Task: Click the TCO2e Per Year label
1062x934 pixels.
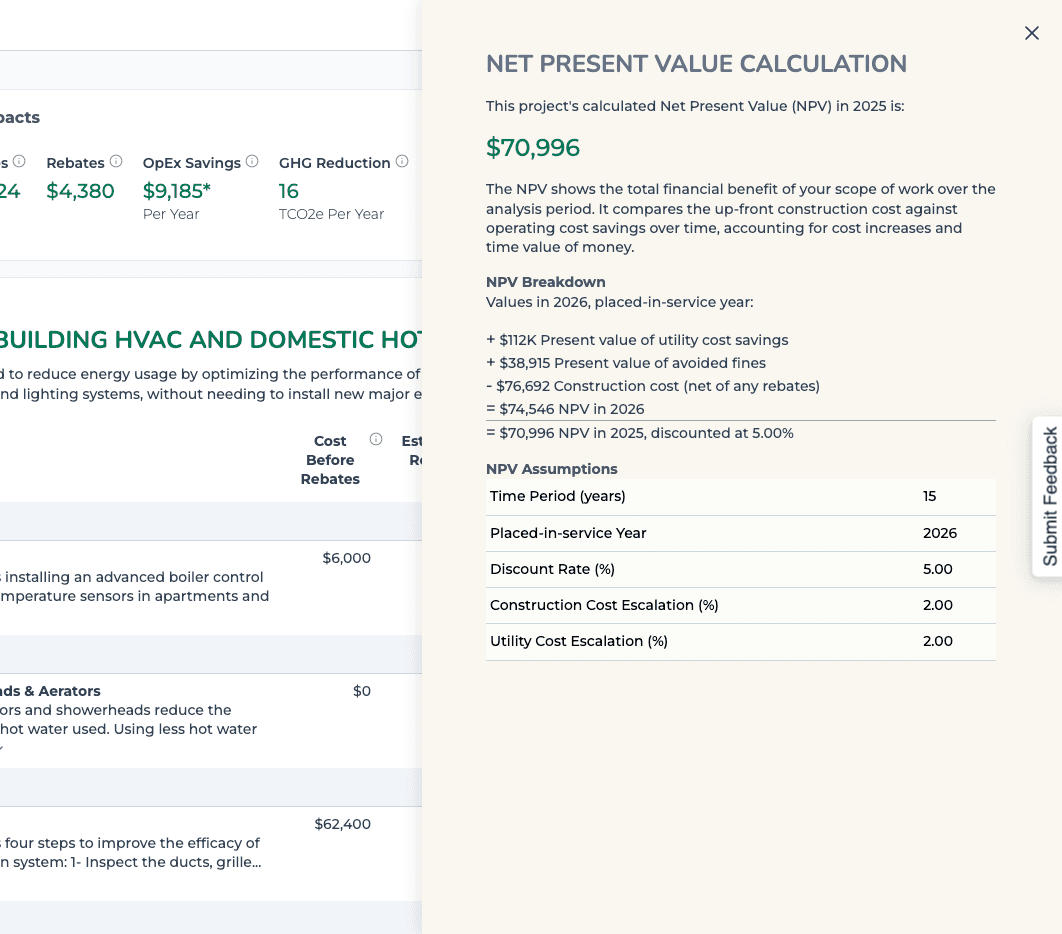Action: 331,214
